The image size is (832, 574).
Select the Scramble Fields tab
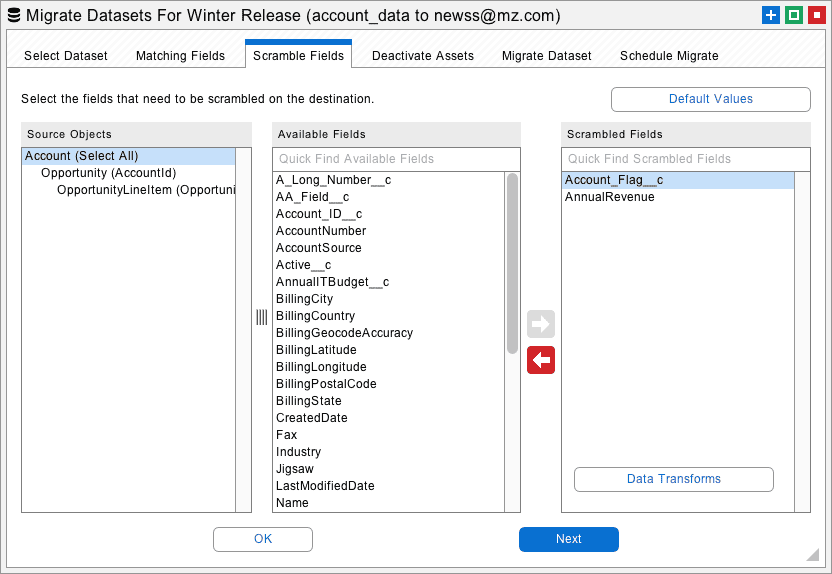click(298, 55)
